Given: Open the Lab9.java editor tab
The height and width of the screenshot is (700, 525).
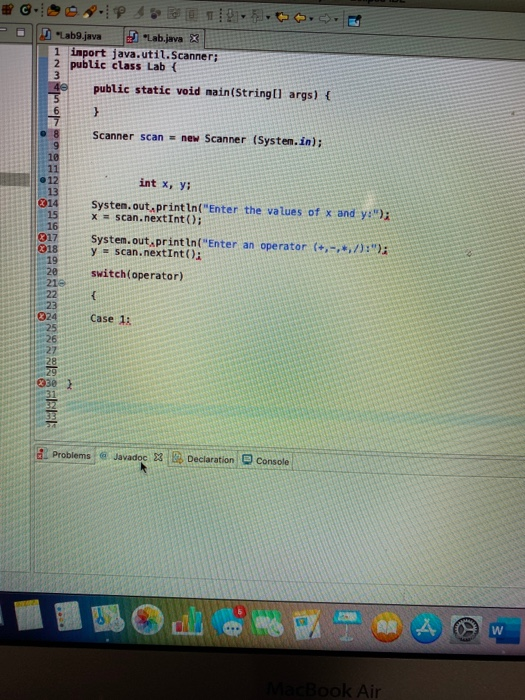Looking at the screenshot, I should [x=74, y=36].
